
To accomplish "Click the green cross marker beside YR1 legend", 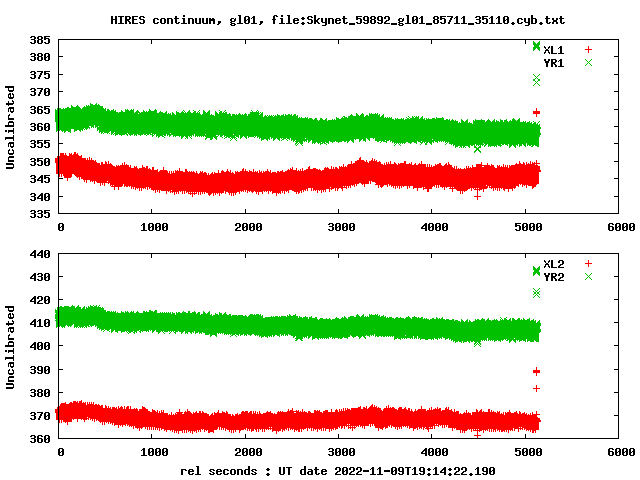I will pos(588,63).
